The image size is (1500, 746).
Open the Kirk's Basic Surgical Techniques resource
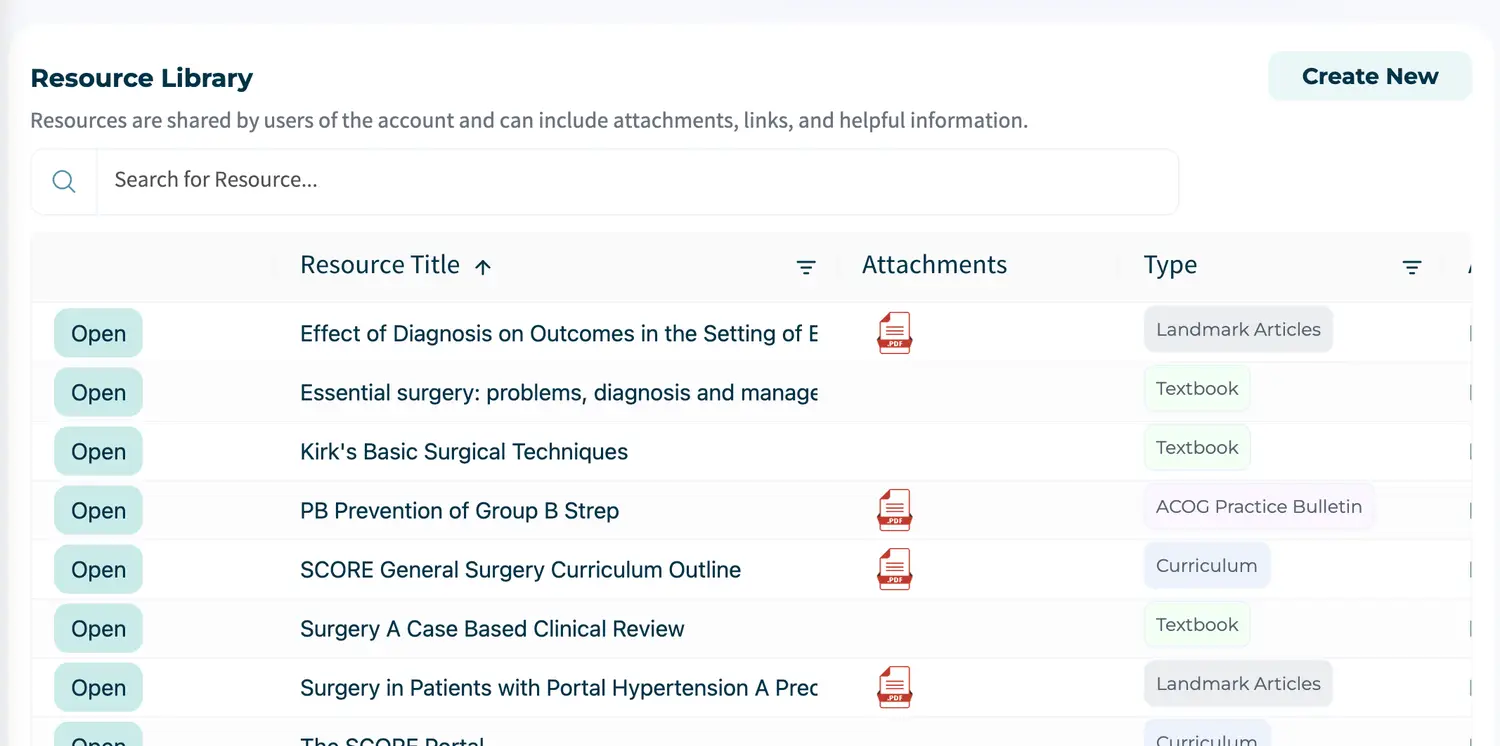98,452
